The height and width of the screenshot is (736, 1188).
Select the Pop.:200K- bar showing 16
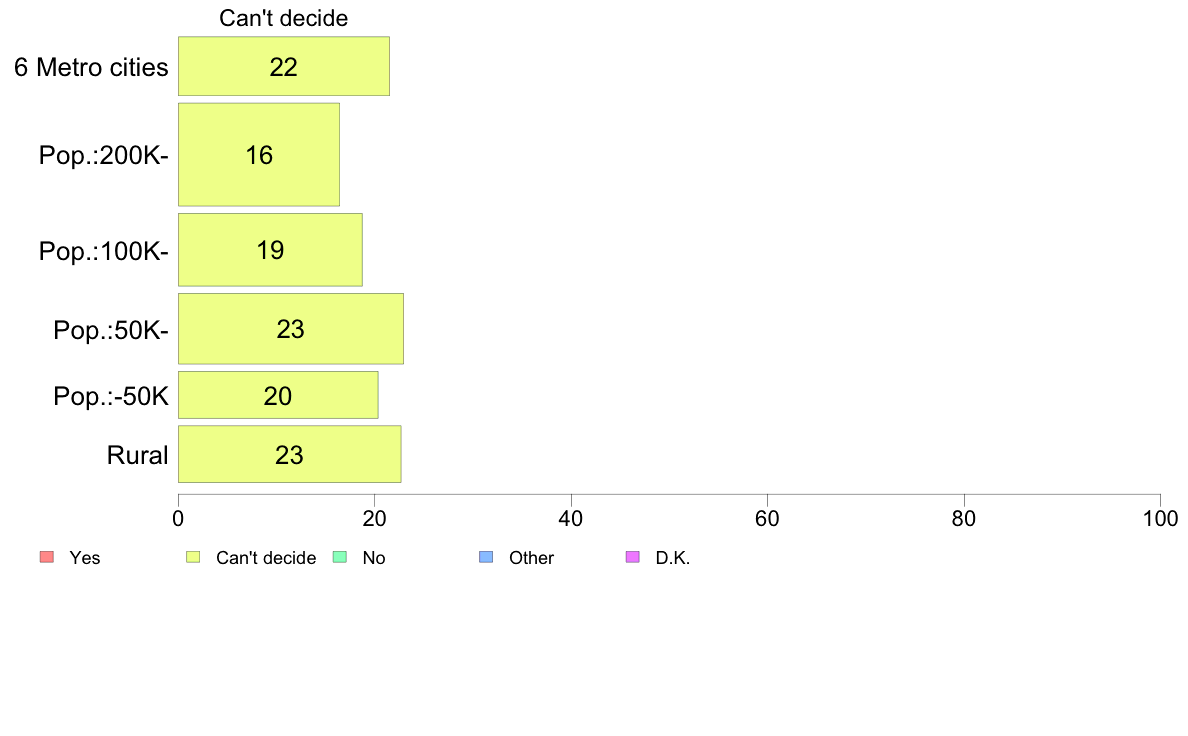[259, 155]
